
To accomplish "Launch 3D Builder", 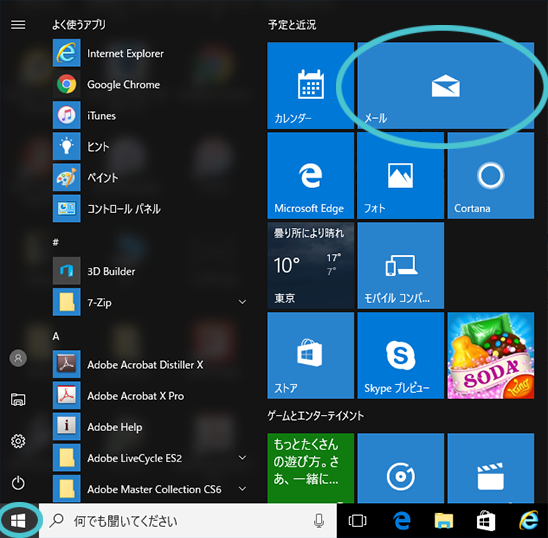I will (150, 271).
